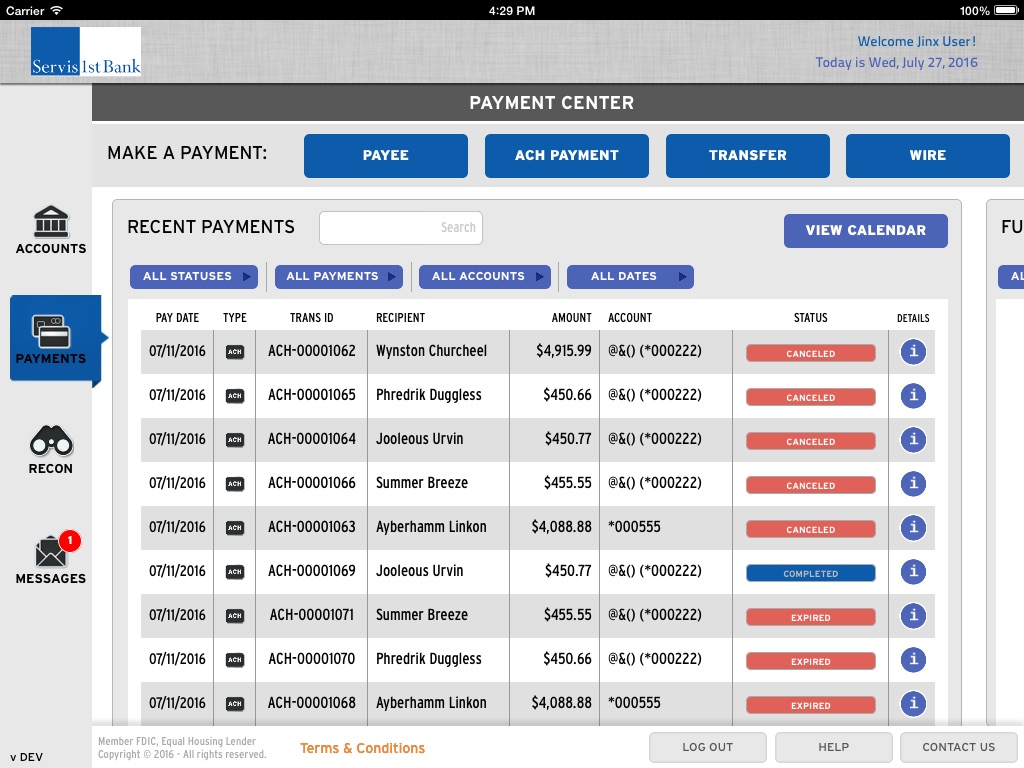
Task: Open Terms & Conditions link
Action: point(362,748)
